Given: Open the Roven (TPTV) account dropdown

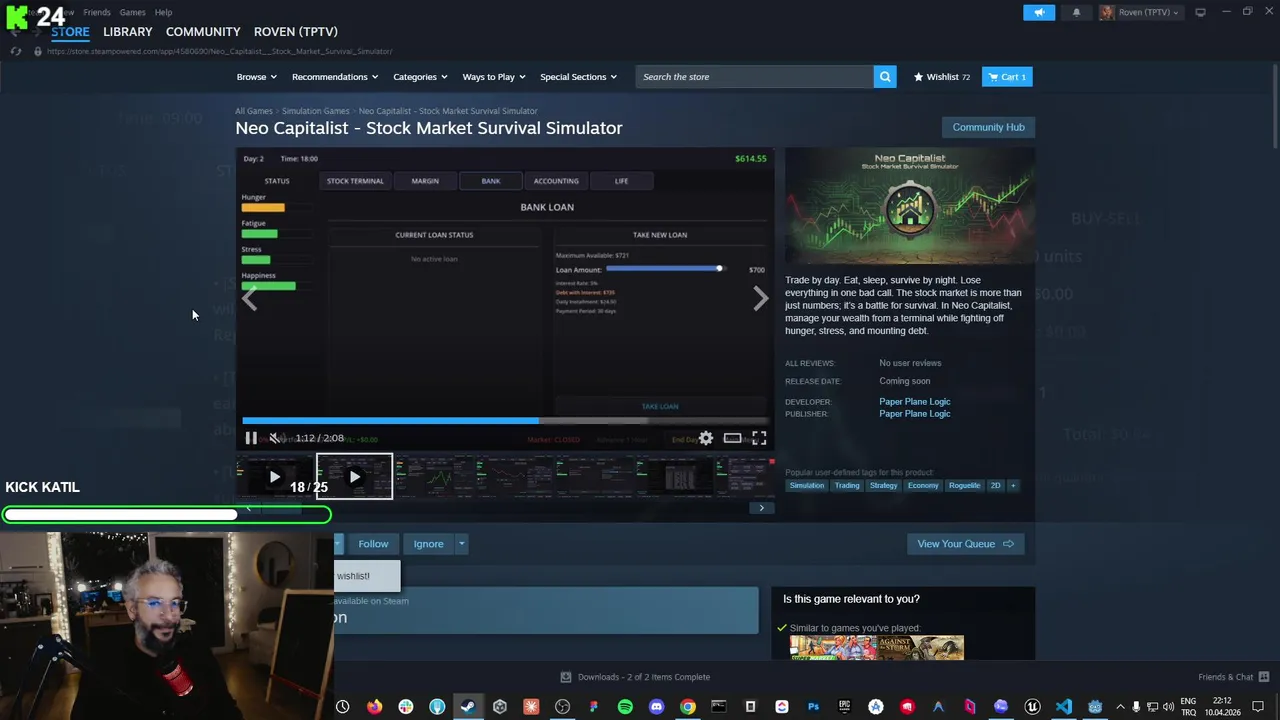Looking at the screenshot, I should tap(1140, 12).
